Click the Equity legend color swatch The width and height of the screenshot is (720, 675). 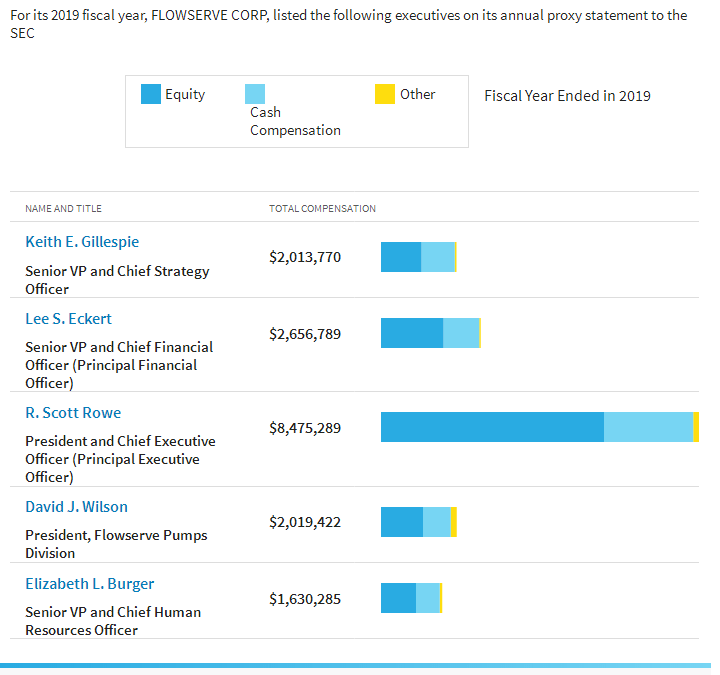pyautogui.click(x=151, y=94)
